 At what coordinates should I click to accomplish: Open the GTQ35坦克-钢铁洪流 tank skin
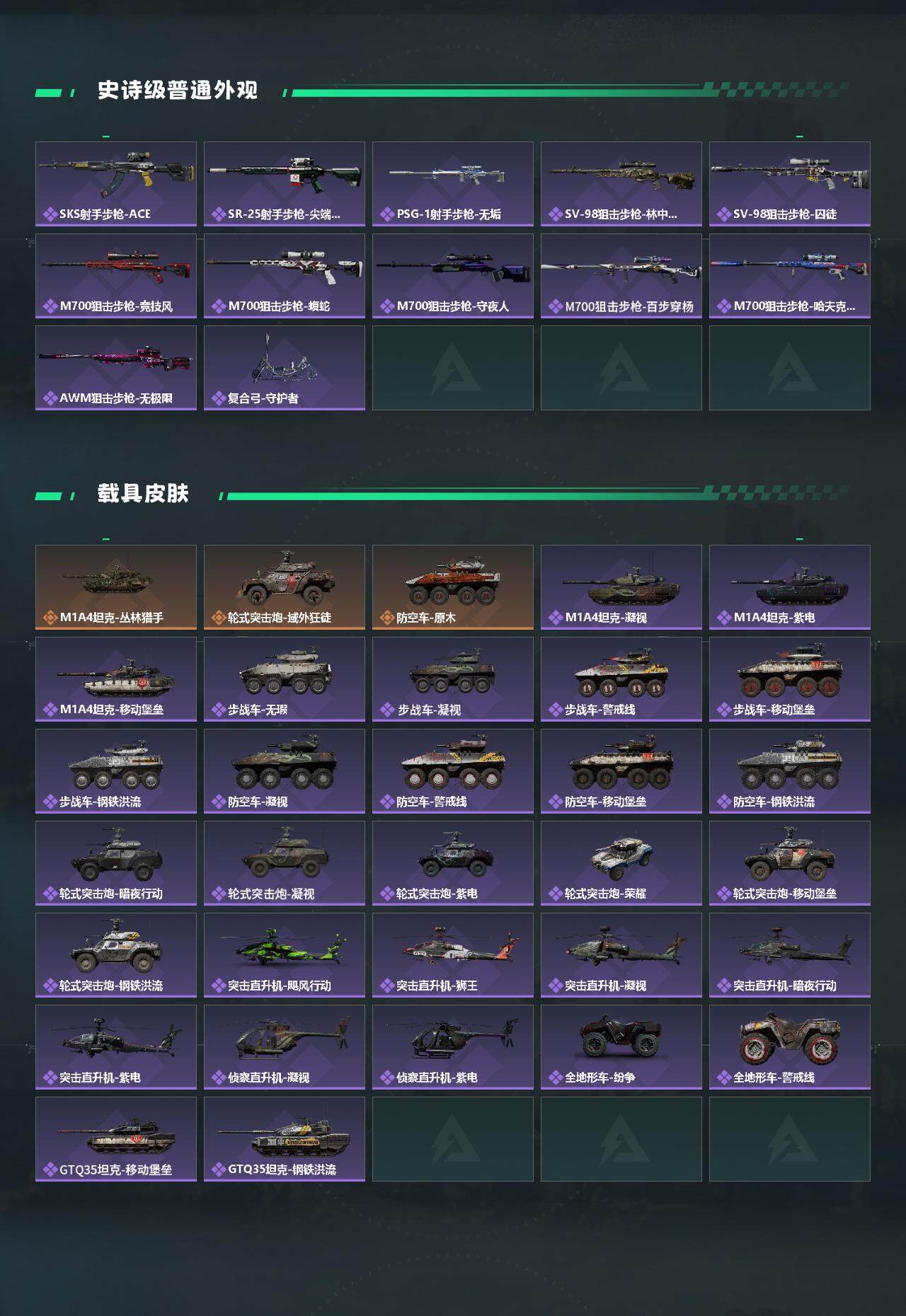[285, 1139]
